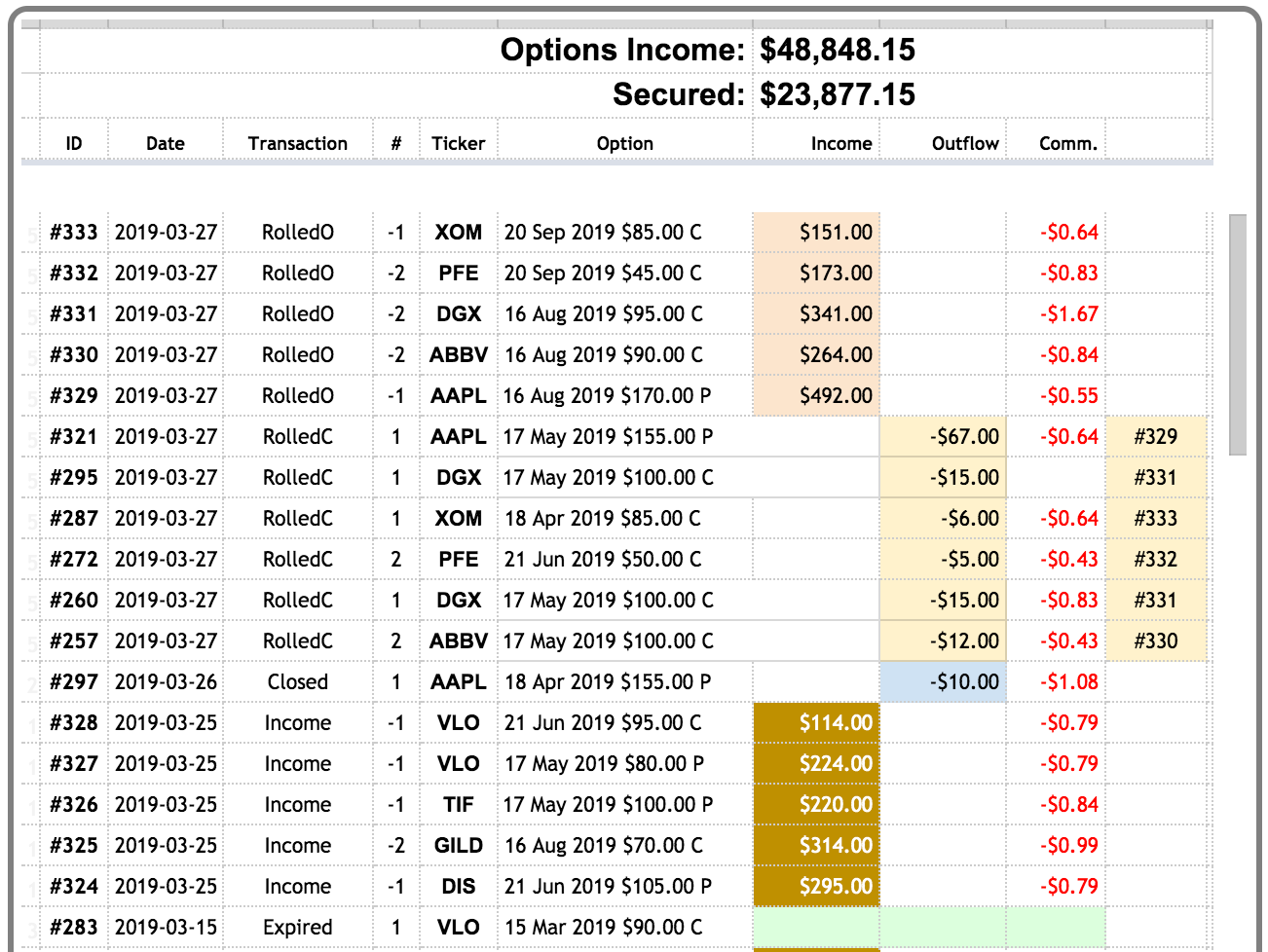Click the Transaction column header
Viewport: 1268px width, 952px height.
[298, 143]
